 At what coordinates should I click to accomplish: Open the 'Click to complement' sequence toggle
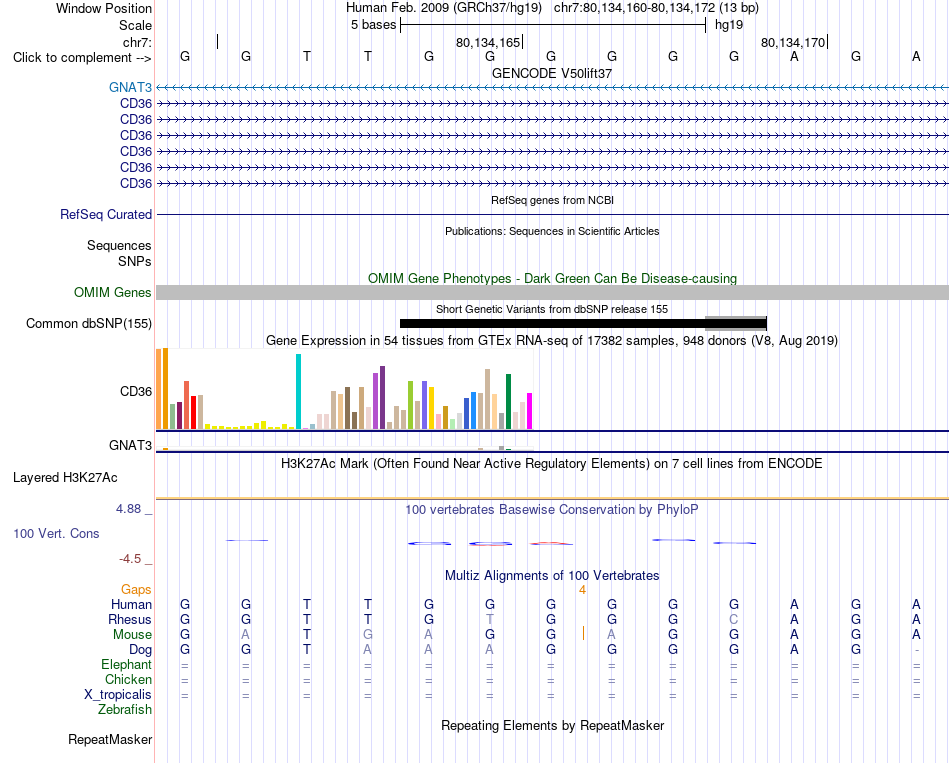pos(82,58)
